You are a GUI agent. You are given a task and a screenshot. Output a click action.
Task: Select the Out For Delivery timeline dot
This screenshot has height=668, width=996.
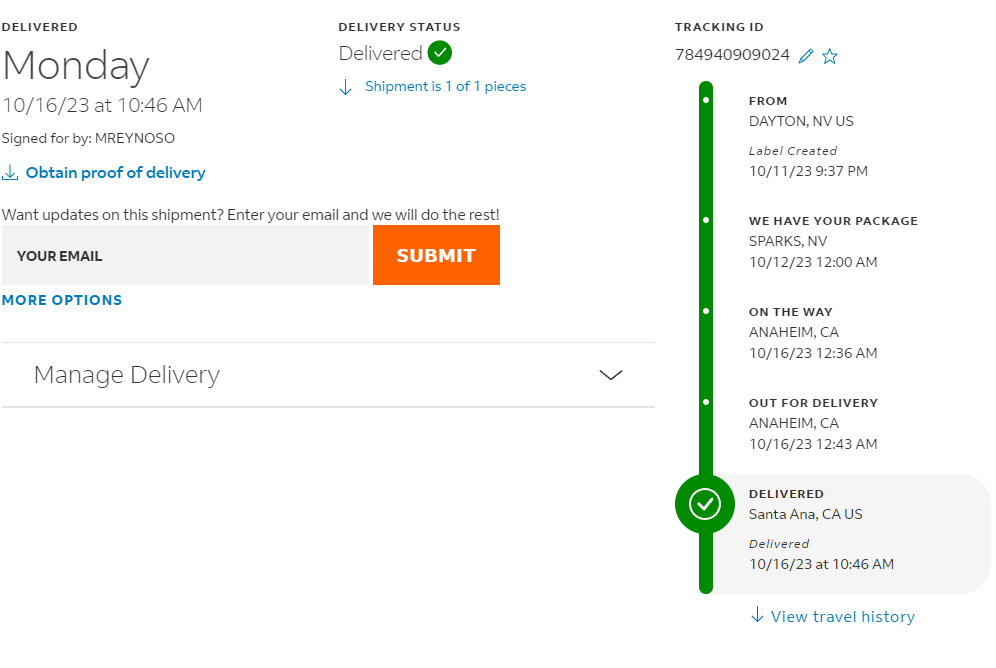point(706,402)
